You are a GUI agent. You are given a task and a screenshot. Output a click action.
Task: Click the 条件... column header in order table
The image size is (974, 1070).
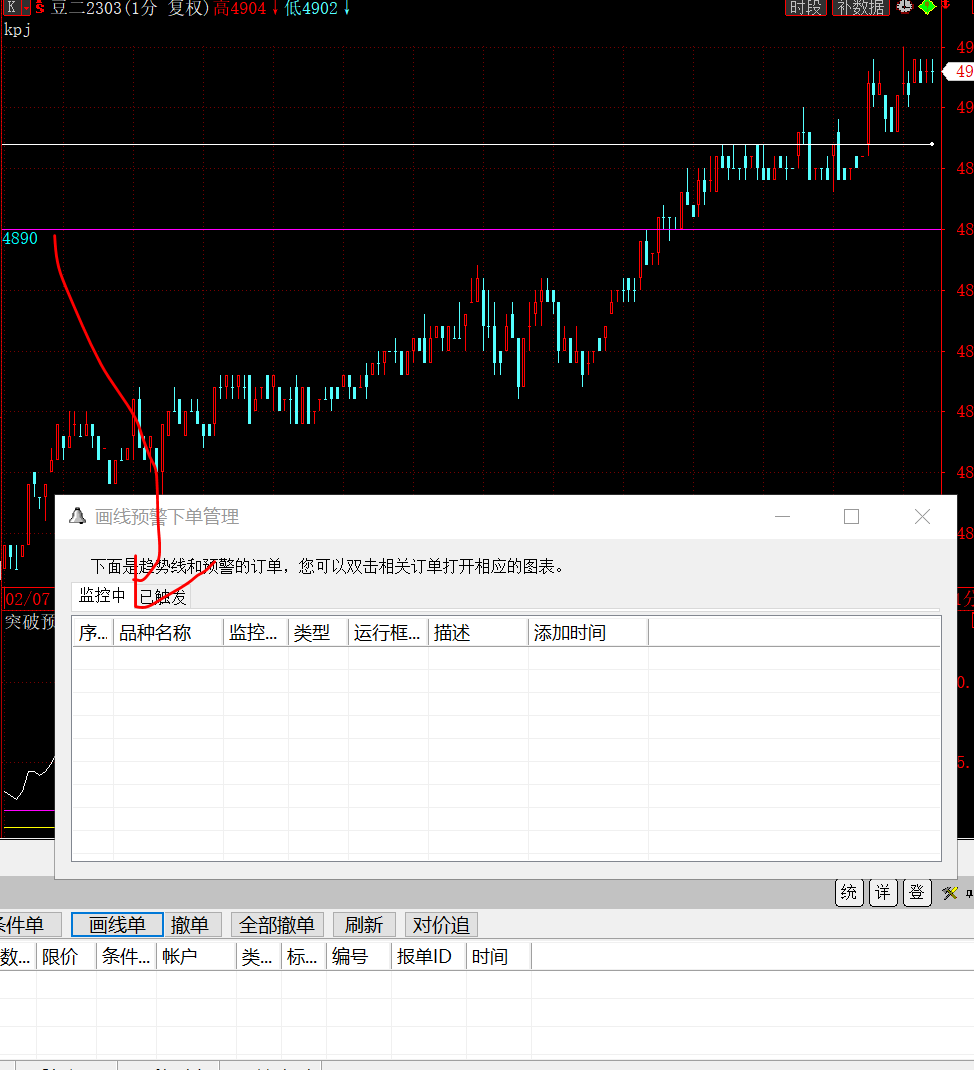tap(126, 957)
